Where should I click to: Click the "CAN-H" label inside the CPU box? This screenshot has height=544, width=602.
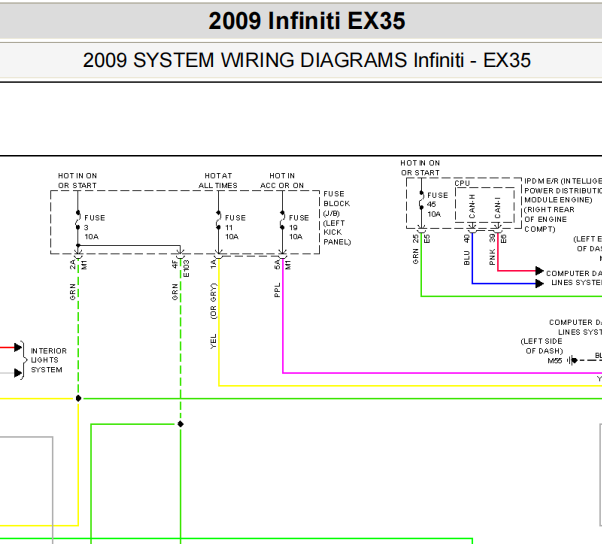pos(472,206)
